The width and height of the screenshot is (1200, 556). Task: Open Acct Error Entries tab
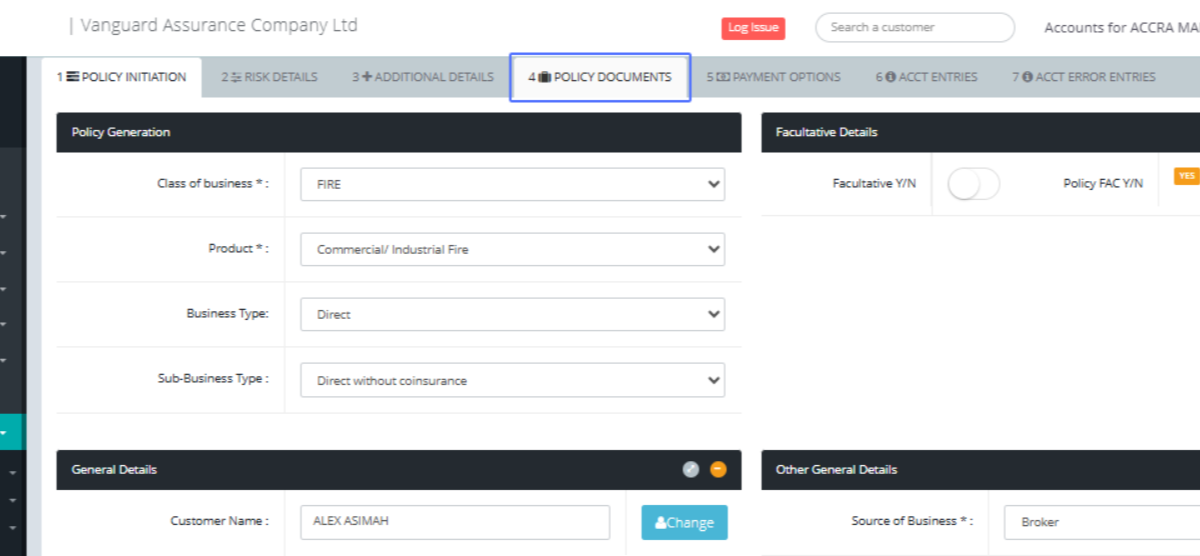pos(1083,77)
